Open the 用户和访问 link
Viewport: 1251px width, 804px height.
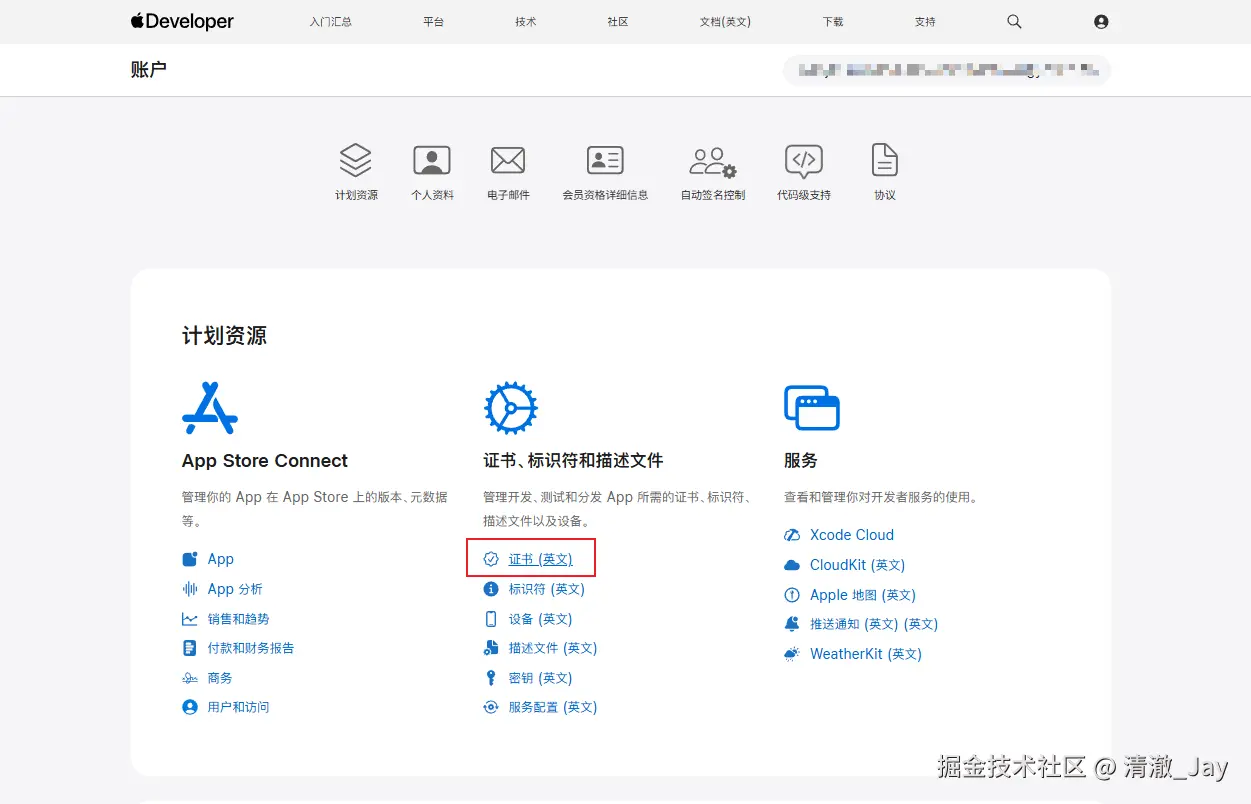tap(239, 707)
